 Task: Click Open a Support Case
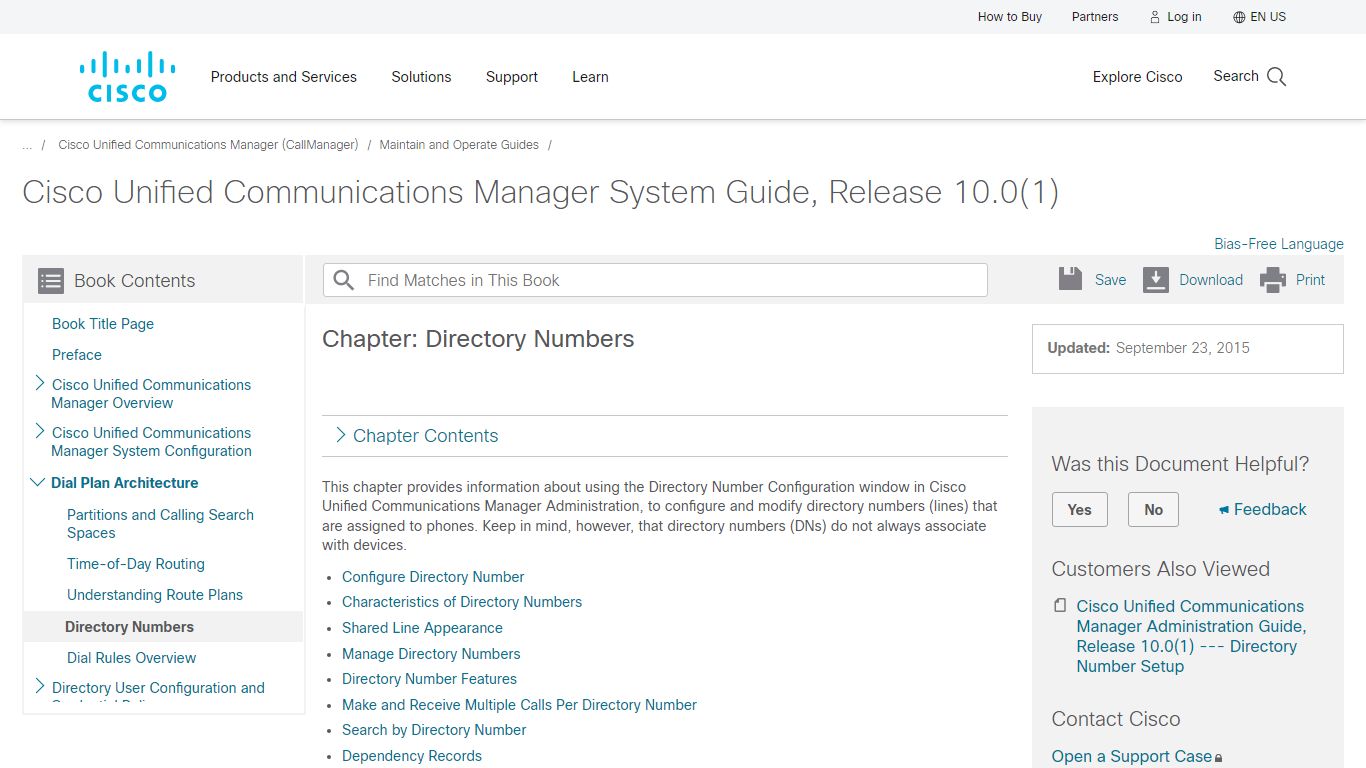[1132, 757]
